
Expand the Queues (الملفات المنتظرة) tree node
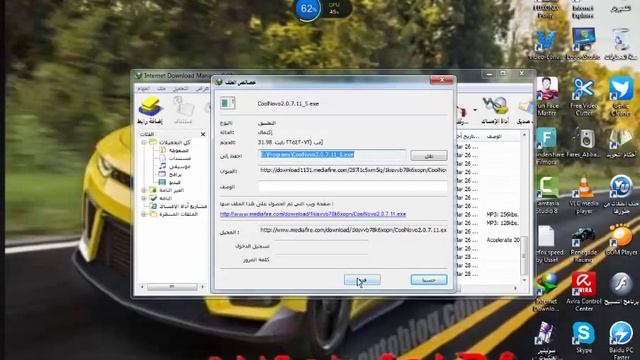(x=144, y=214)
